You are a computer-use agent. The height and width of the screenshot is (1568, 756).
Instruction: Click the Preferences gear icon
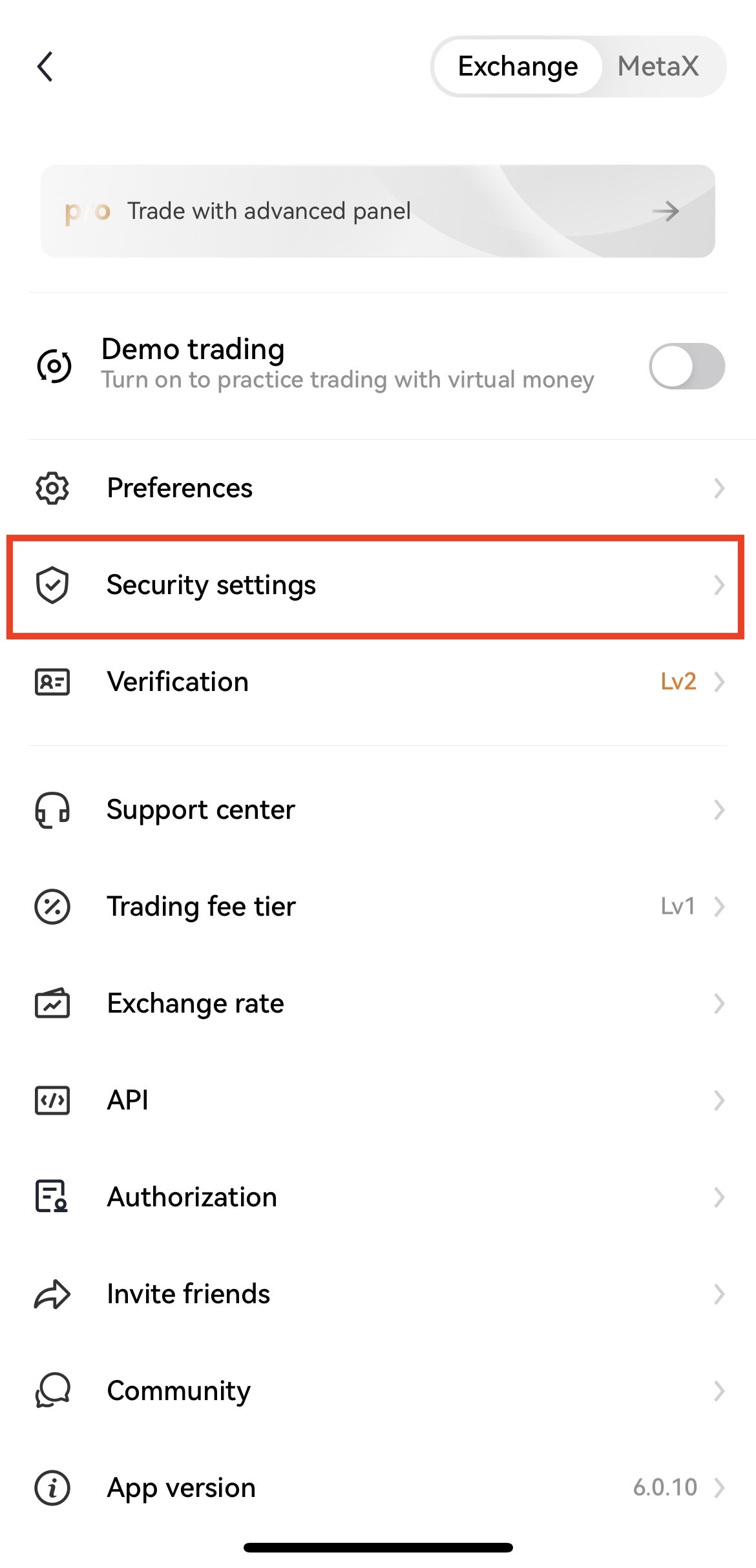tap(52, 488)
